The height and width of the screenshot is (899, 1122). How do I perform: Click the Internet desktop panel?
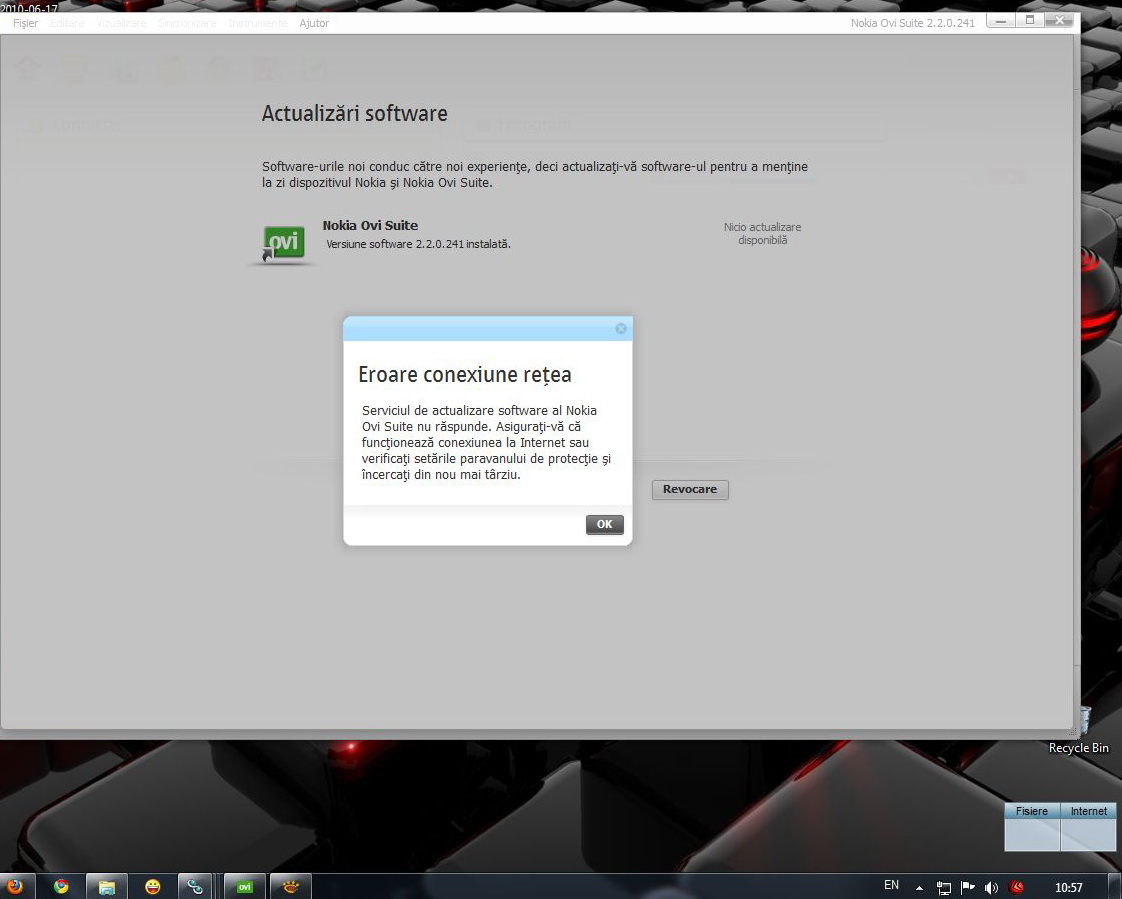pos(1088,827)
